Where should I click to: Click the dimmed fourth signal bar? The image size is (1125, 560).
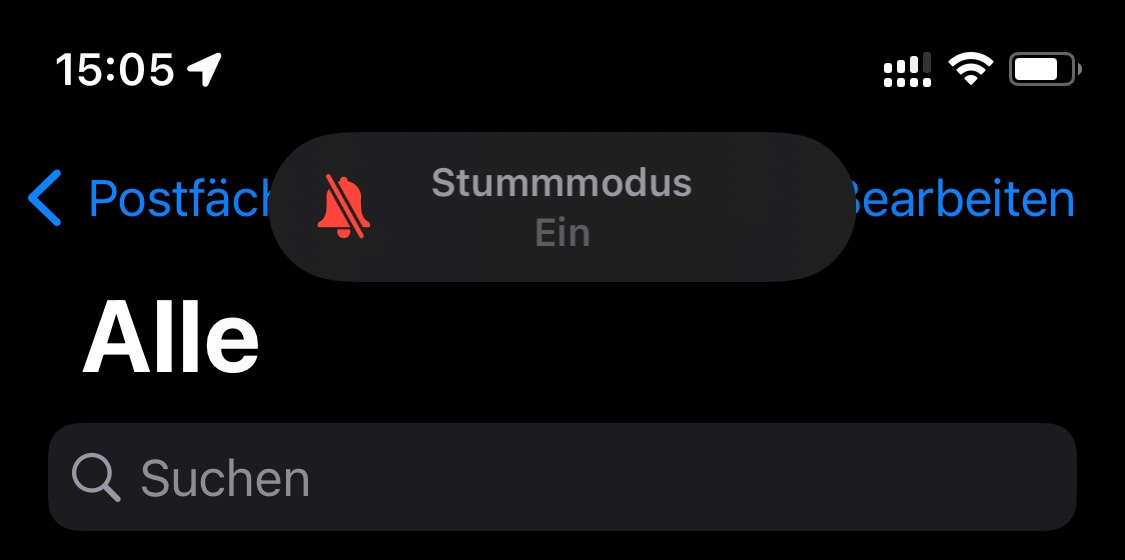click(926, 62)
